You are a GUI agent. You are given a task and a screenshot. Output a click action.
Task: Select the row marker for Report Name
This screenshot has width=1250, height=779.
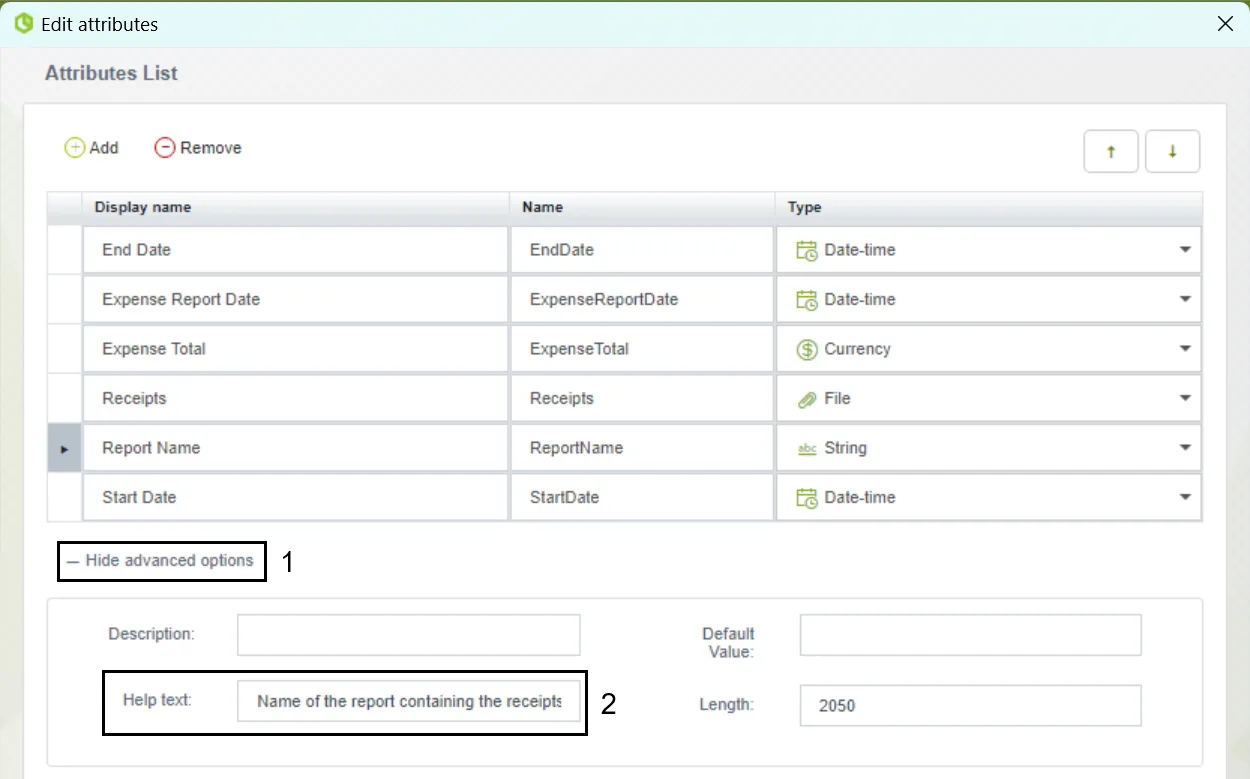[x=65, y=449]
